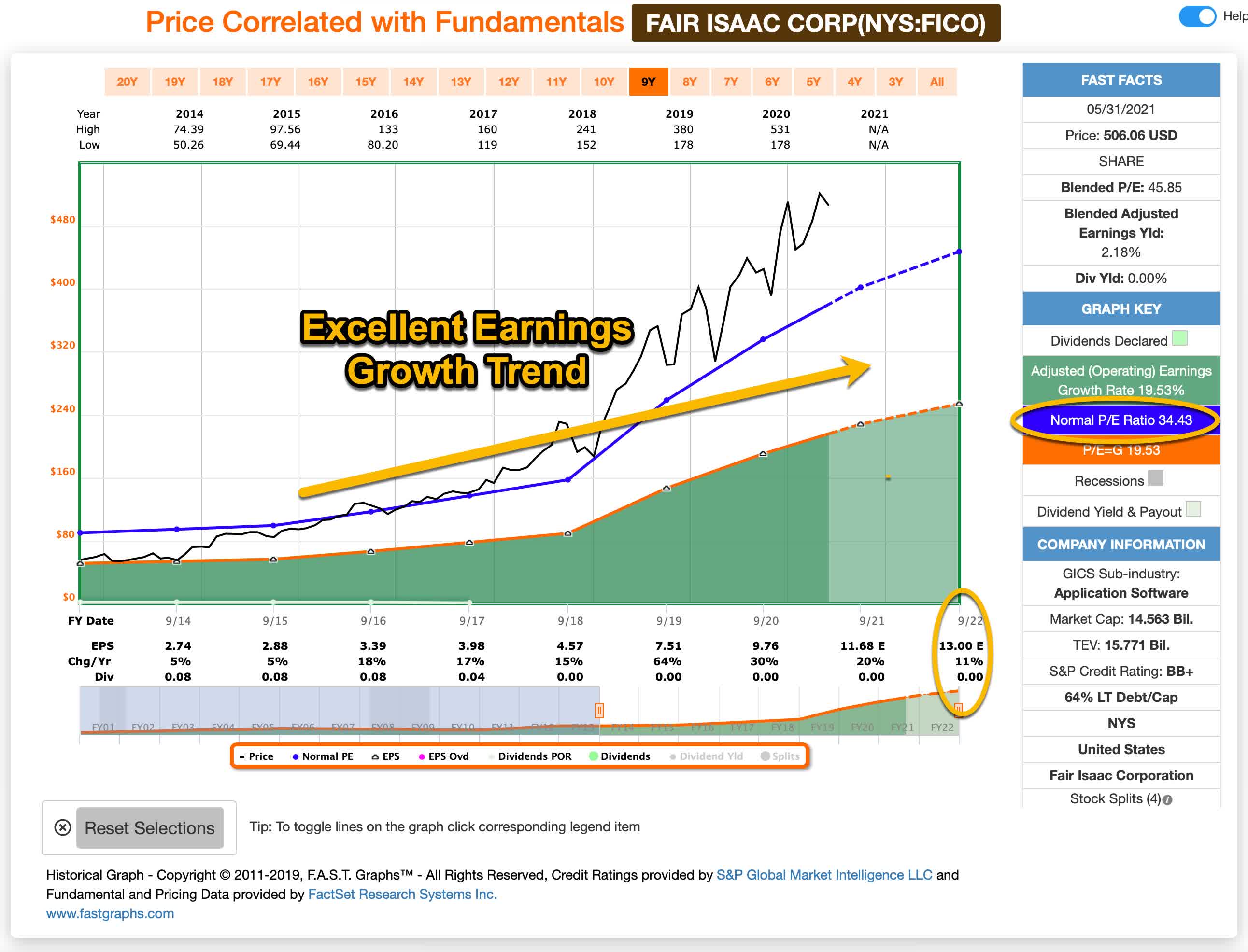The height and width of the screenshot is (952, 1248).
Task: Click the circled X reset icon
Action: click(62, 827)
